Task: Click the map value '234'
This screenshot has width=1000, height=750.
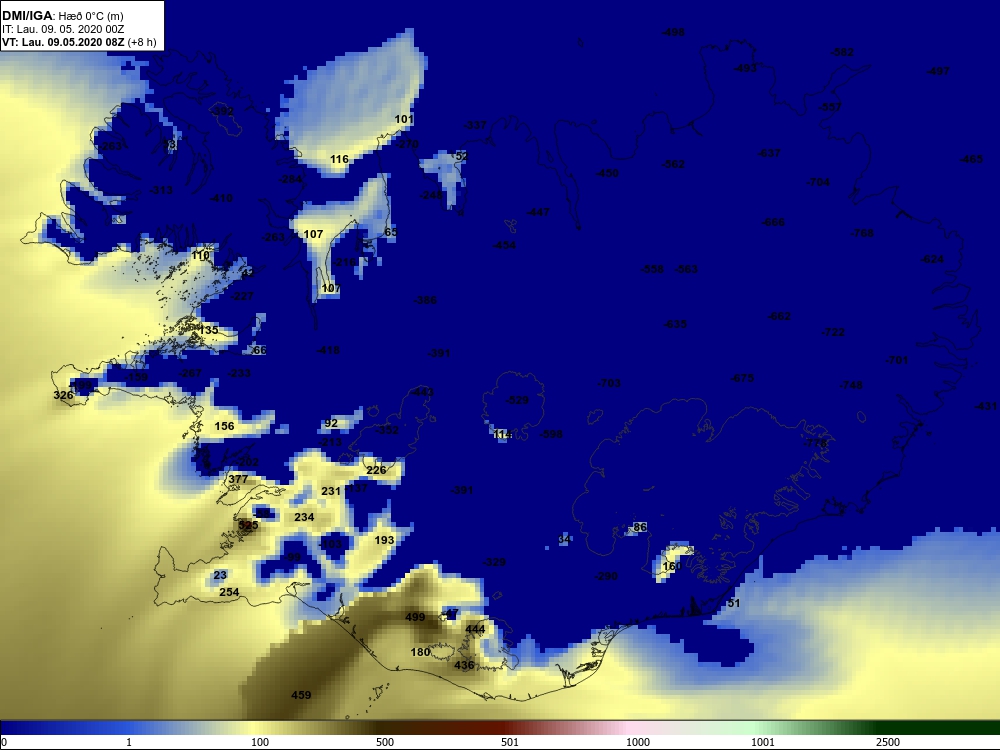Action: [x=304, y=517]
